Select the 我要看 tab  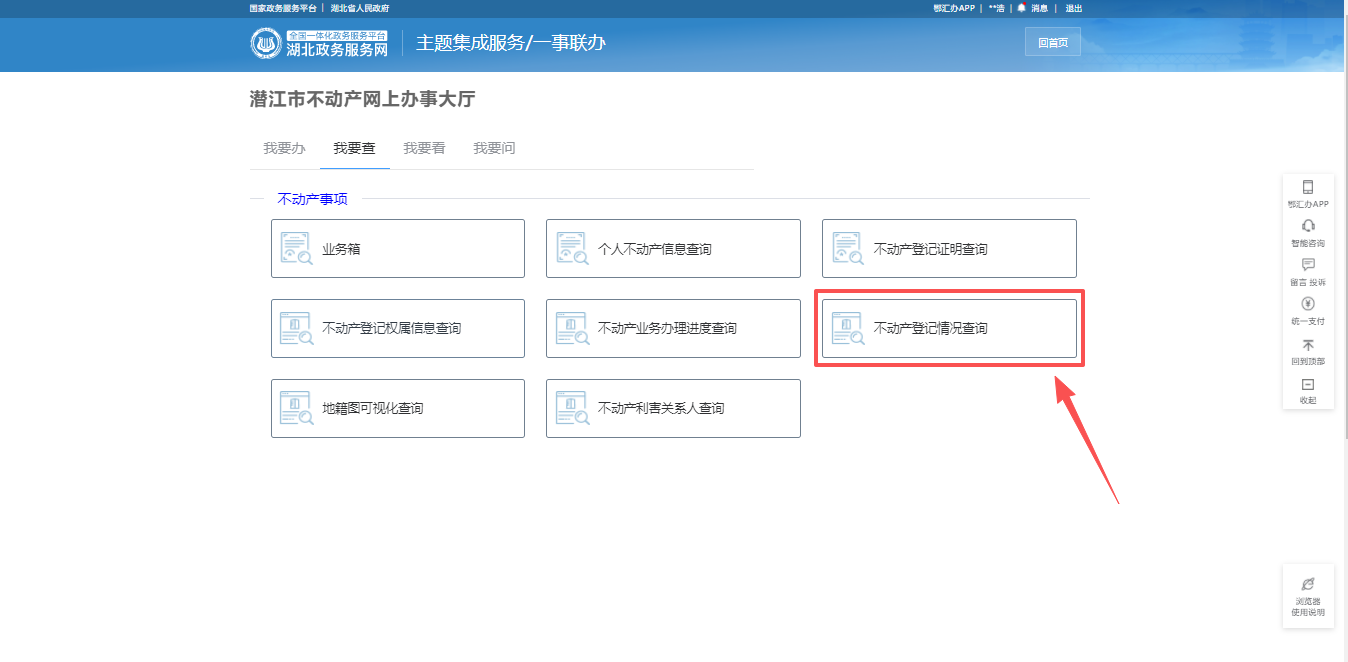coord(424,148)
